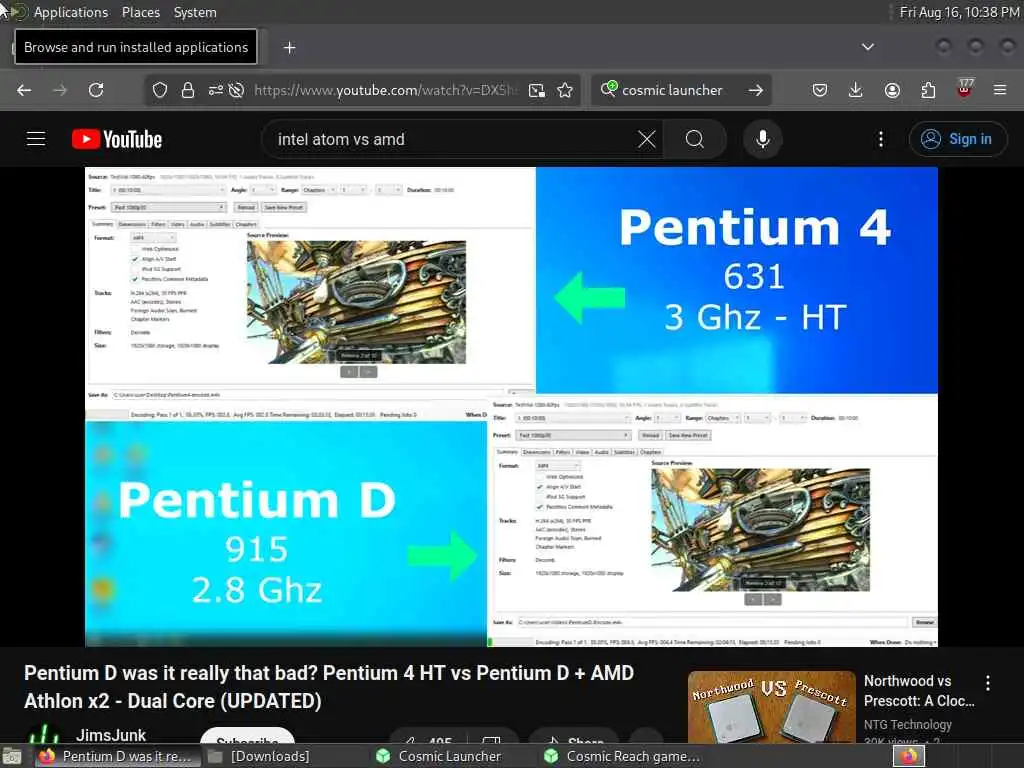Open the NTG Technology channel link
The image size is (1024, 768).
907,724
